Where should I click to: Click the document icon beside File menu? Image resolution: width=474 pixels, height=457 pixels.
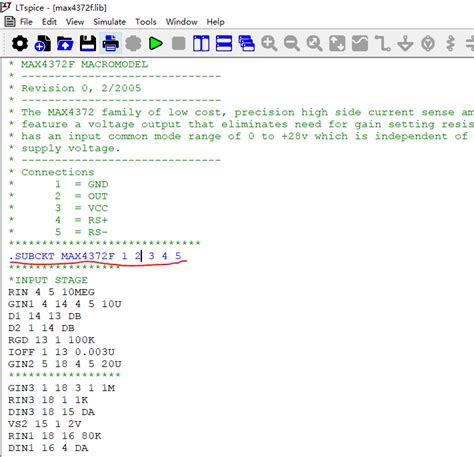10,22
